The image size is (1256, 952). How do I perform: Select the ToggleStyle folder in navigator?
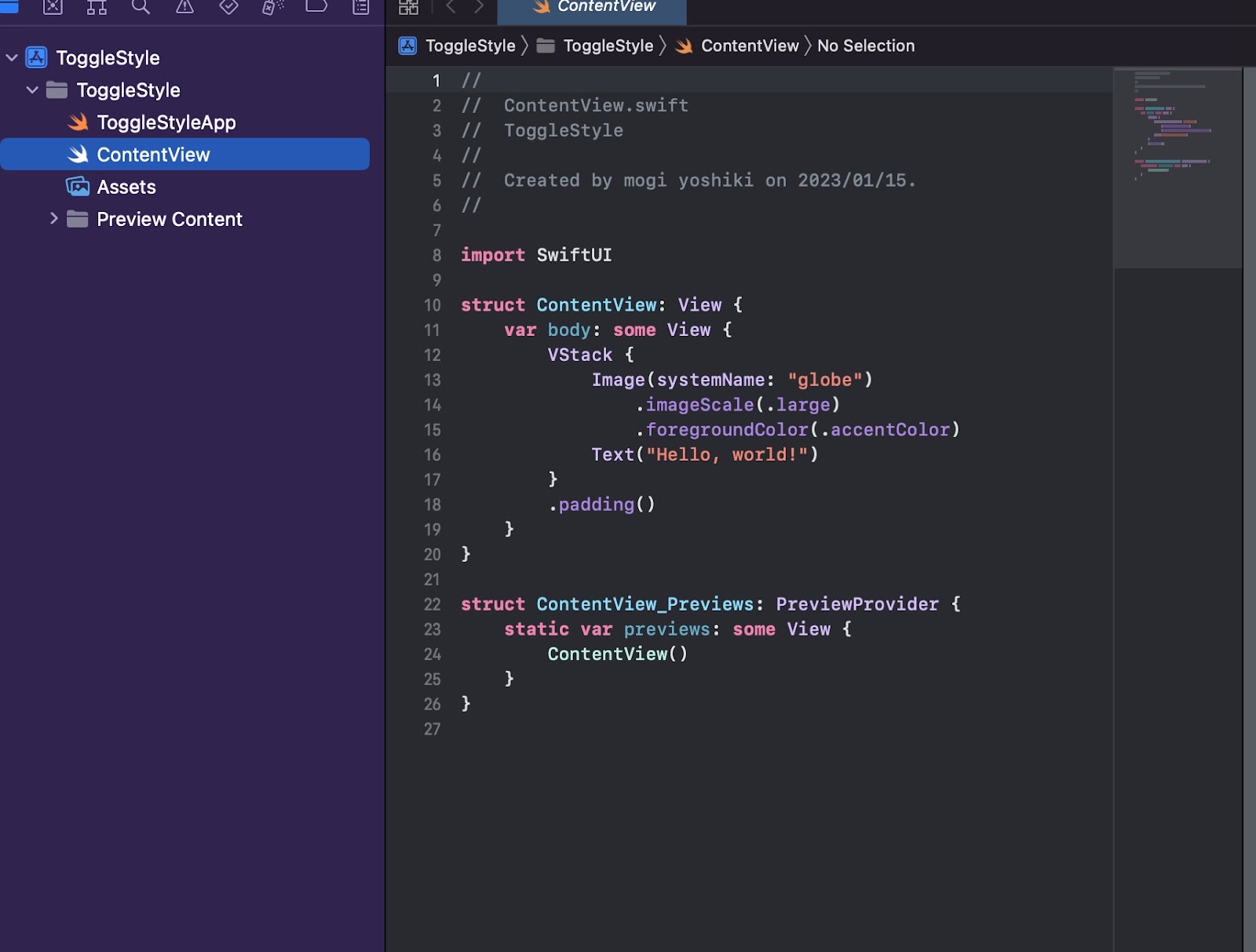[129, 90]
